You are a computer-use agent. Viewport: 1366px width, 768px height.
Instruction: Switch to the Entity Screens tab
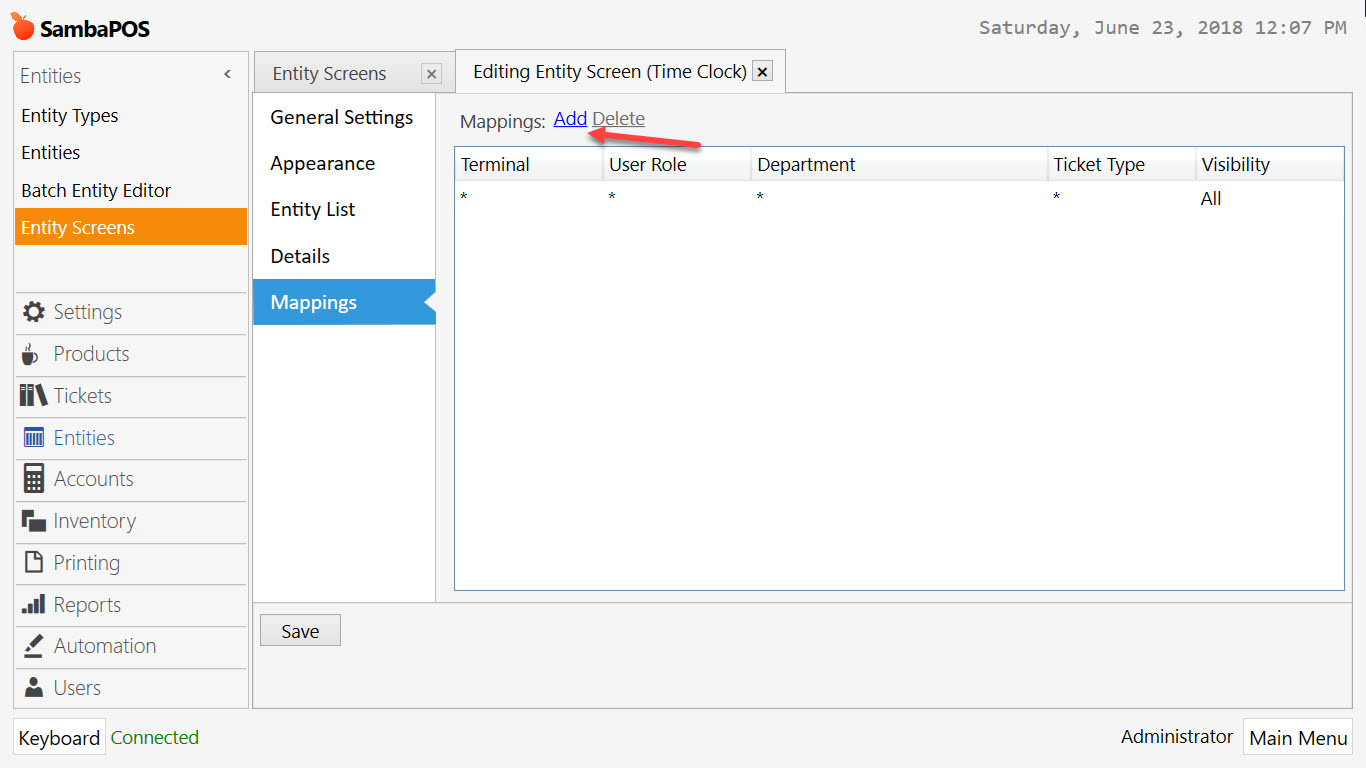[x=330, y=72]
